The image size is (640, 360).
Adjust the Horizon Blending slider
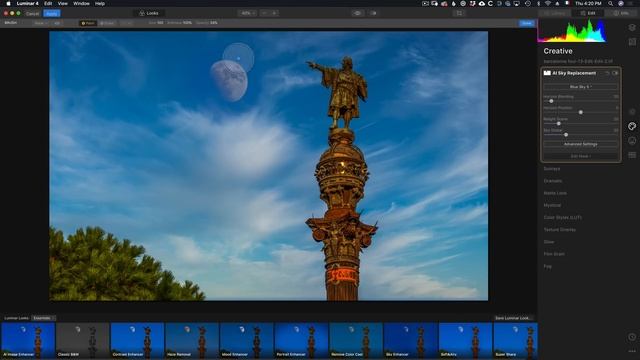551,101
